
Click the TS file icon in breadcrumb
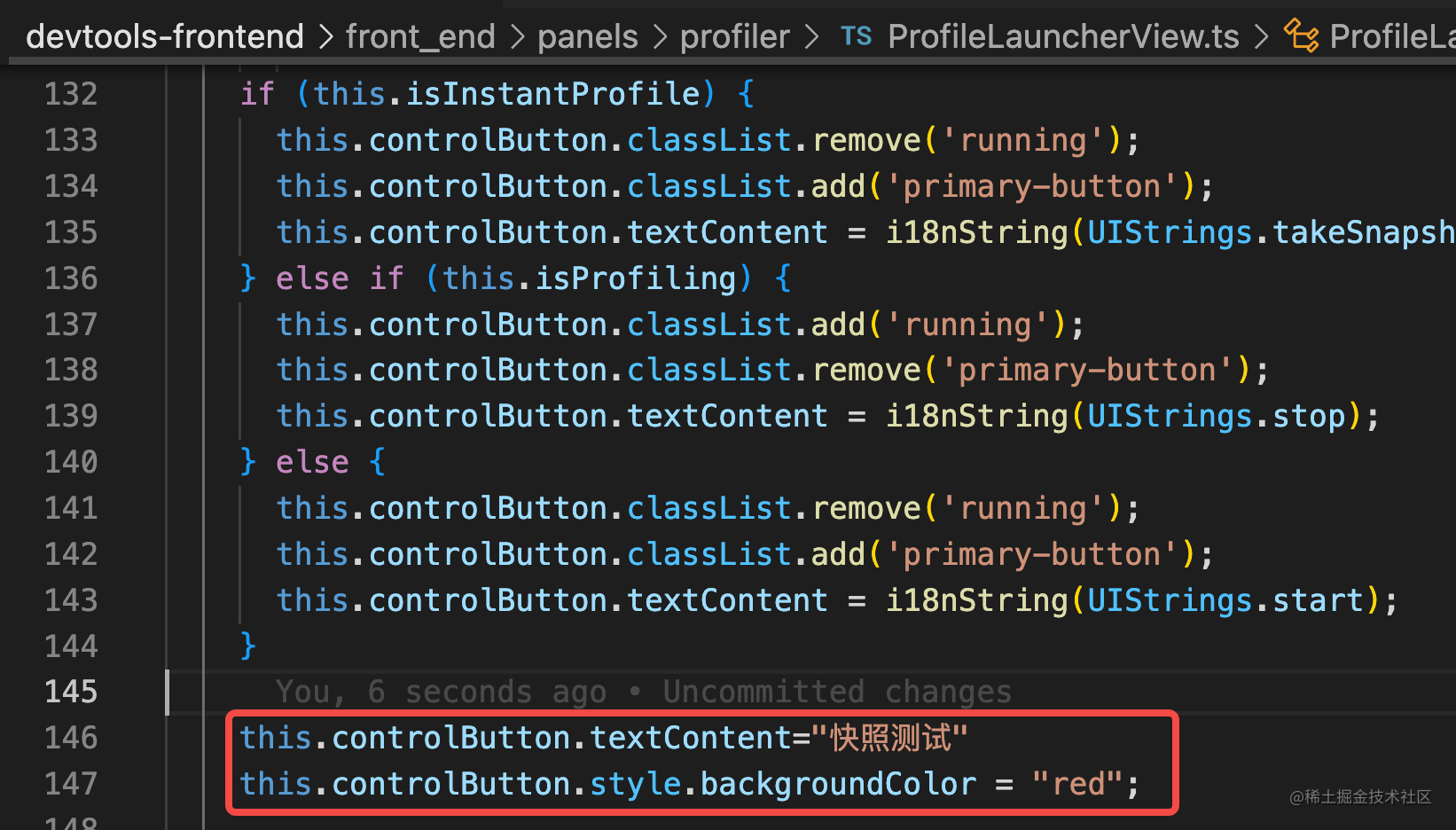click(856, 36)
